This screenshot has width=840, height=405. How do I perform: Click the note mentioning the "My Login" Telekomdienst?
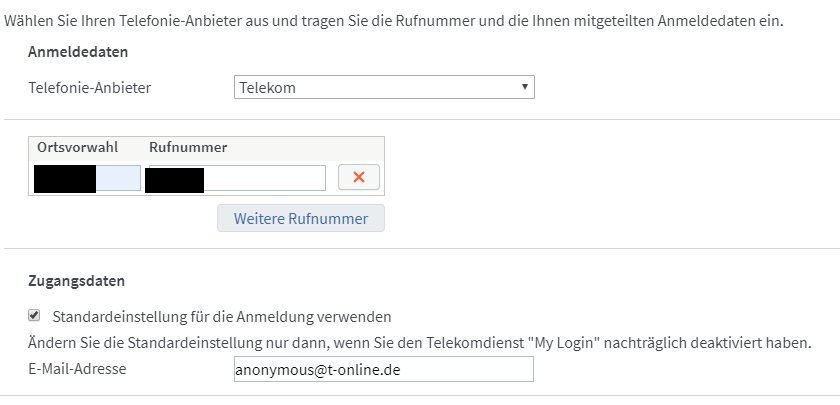pyautogui.click(x=420, y=343)
